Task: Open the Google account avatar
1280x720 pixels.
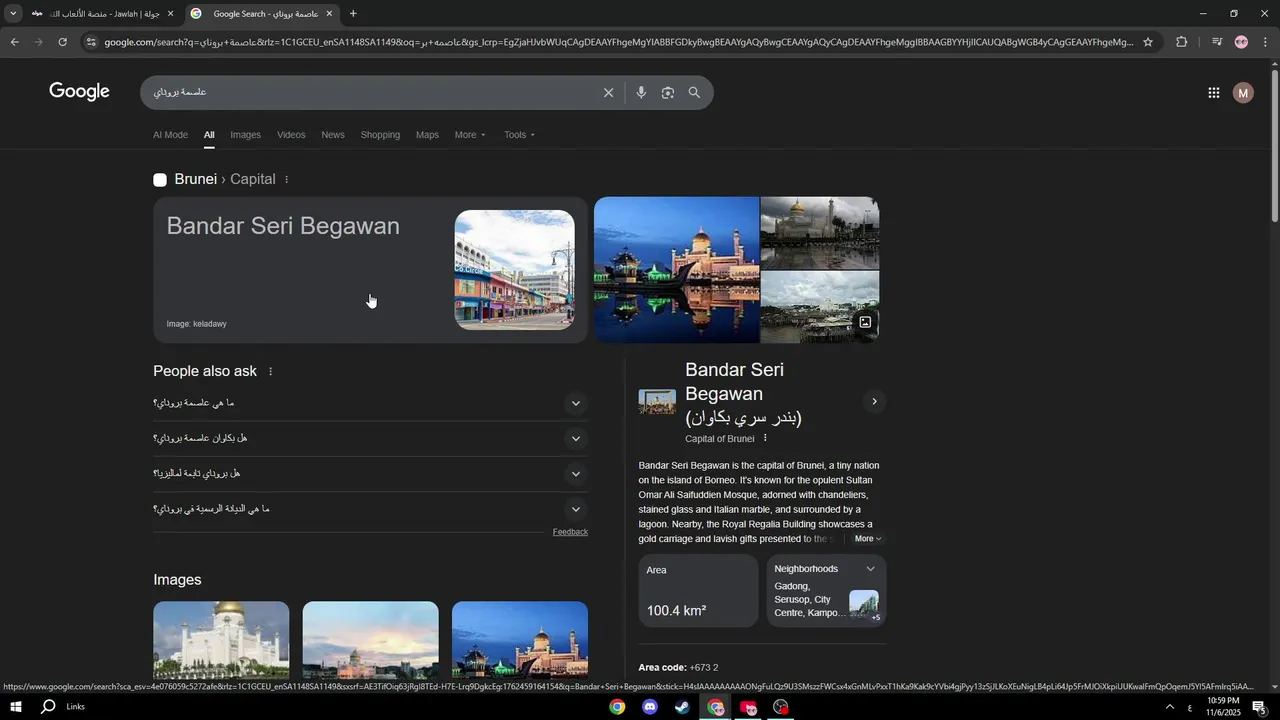Action: tap(1243, 93)
